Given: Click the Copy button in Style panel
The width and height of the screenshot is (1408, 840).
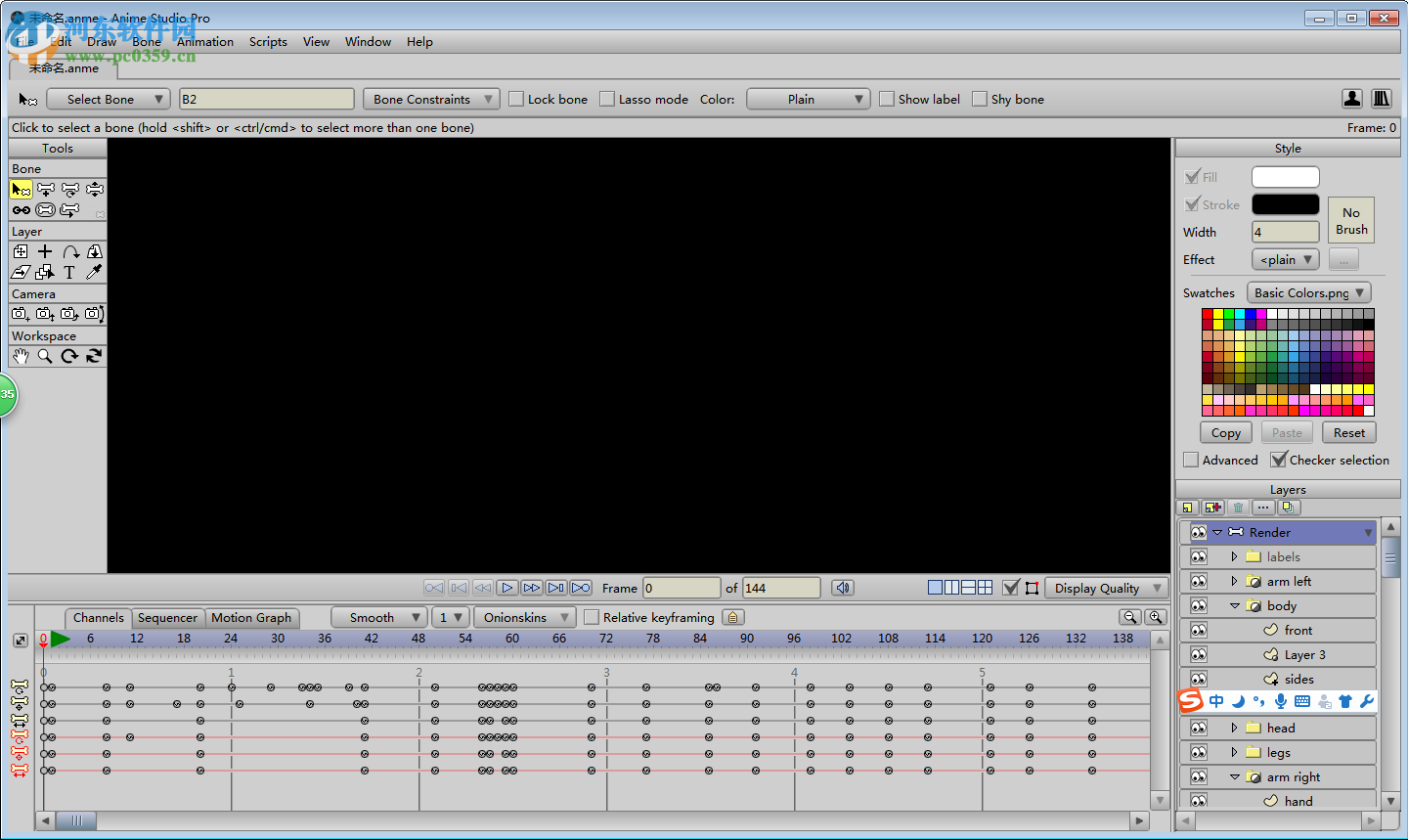Looking at the screenshot, I should tap(1225, 432).
